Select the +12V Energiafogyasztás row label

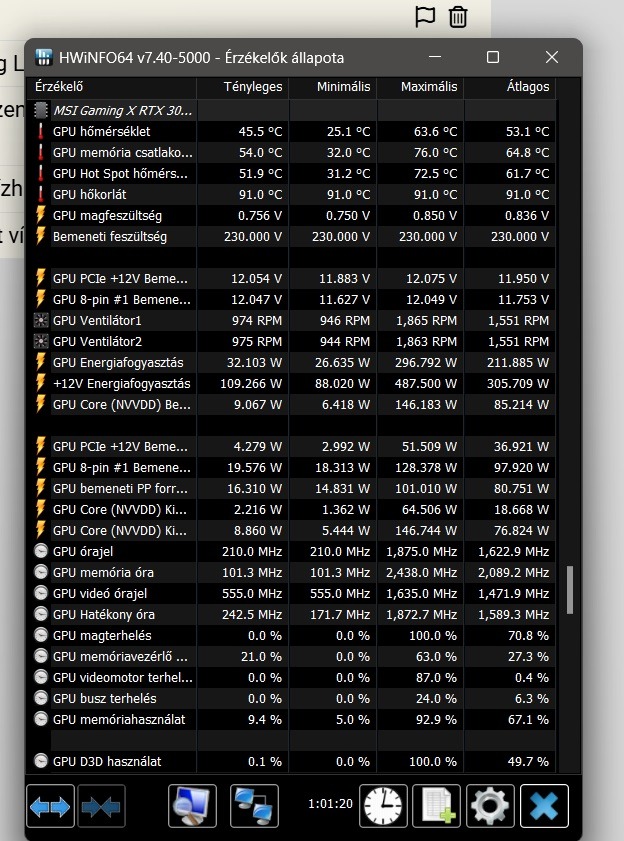tap(122, 383)
